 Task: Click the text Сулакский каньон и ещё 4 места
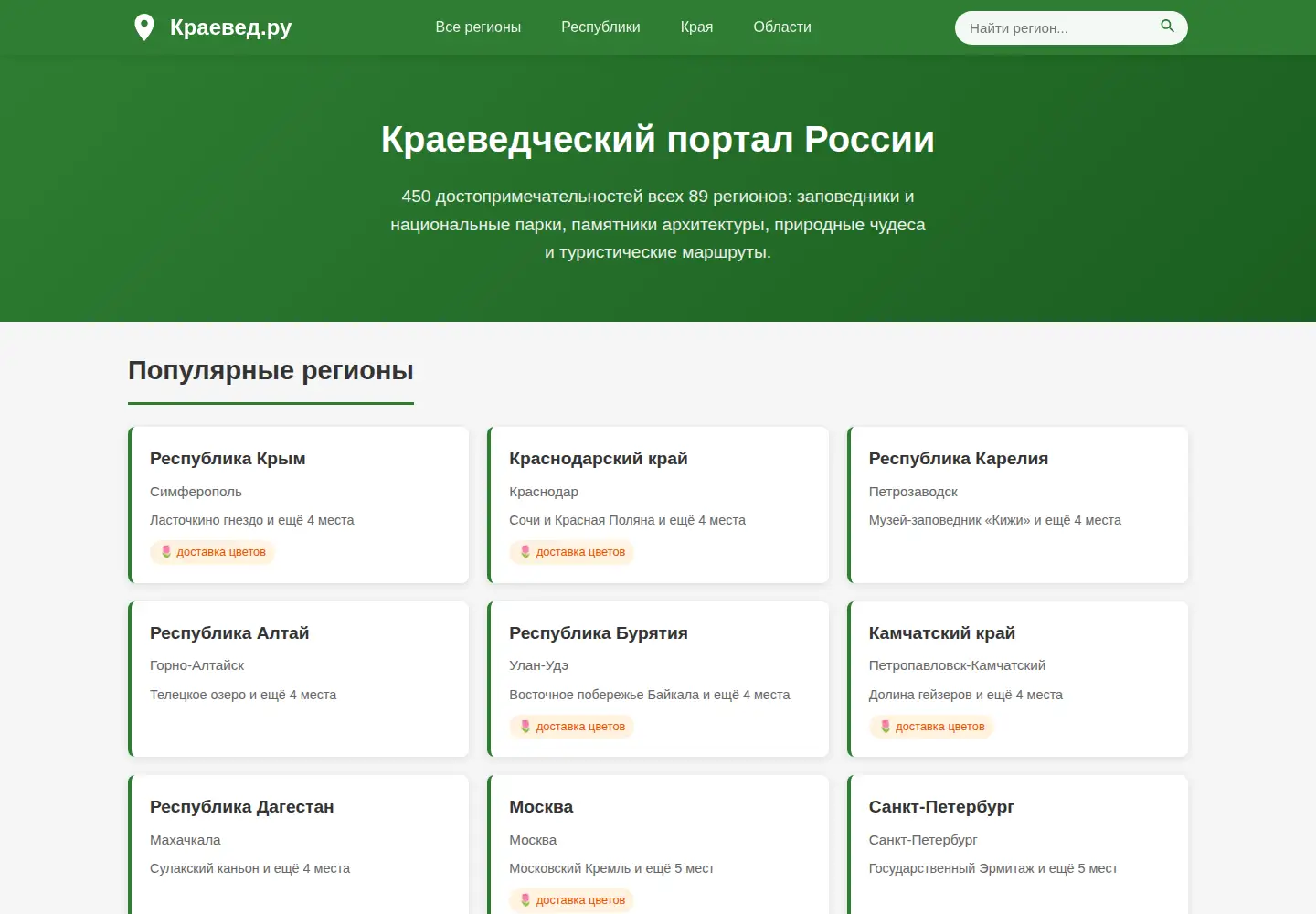coord(250,868)
